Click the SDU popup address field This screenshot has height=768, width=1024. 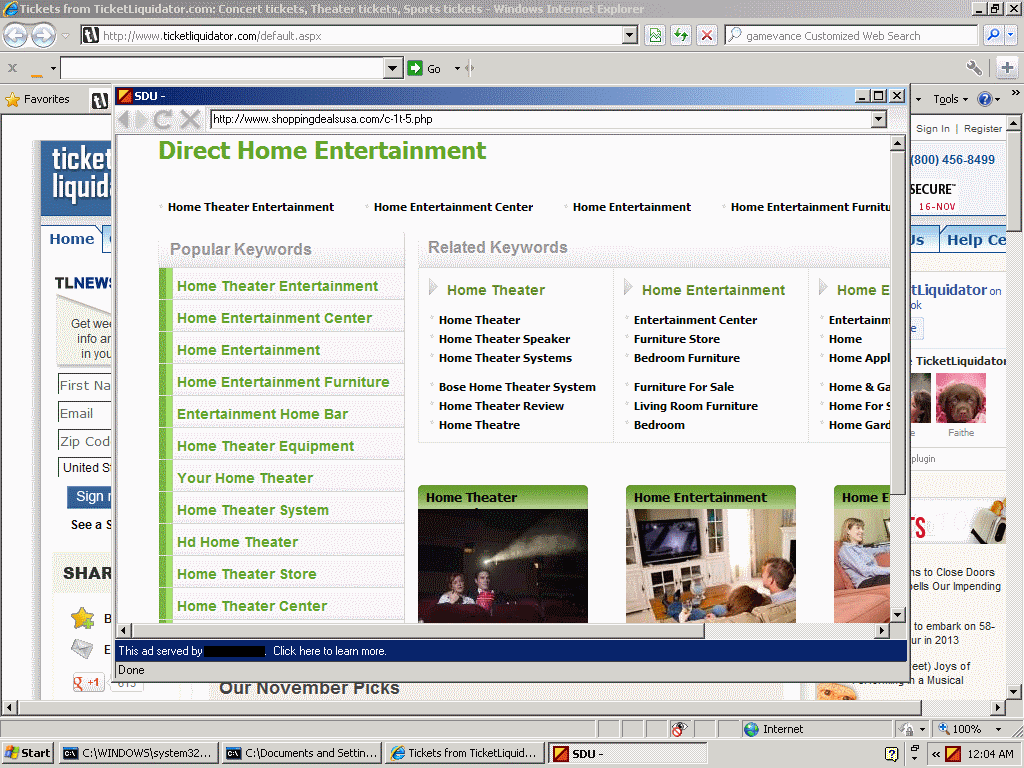541,119
